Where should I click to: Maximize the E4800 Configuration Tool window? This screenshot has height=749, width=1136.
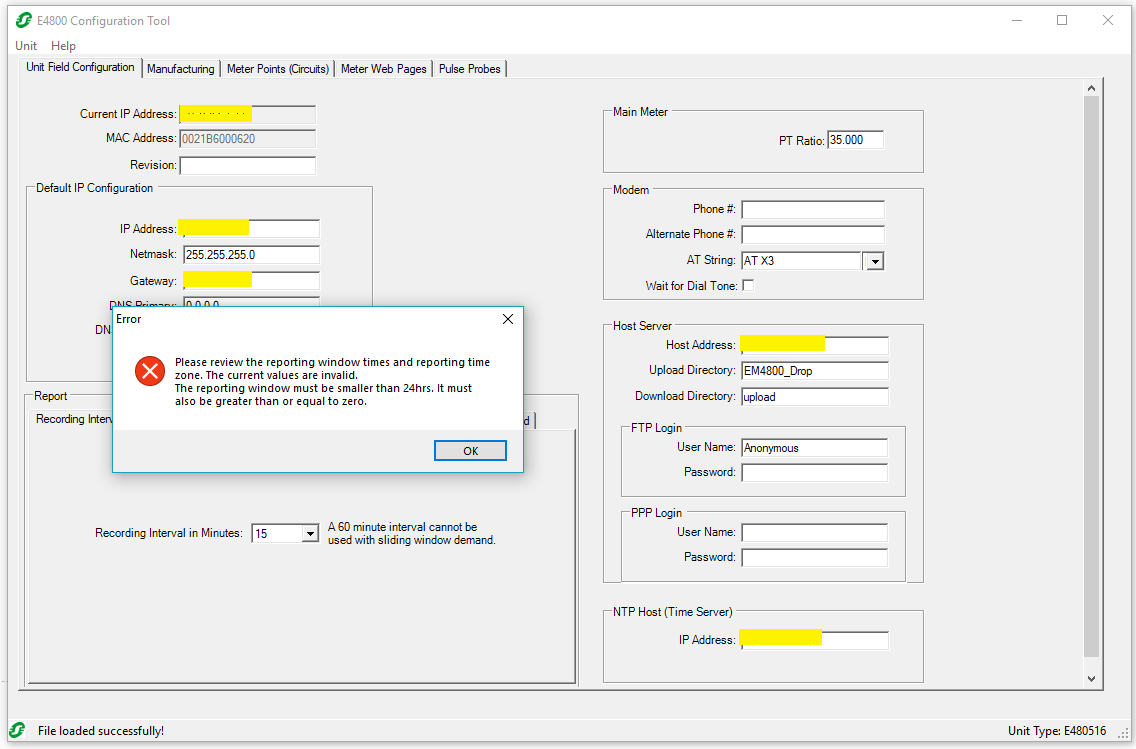click(1062, 20)
